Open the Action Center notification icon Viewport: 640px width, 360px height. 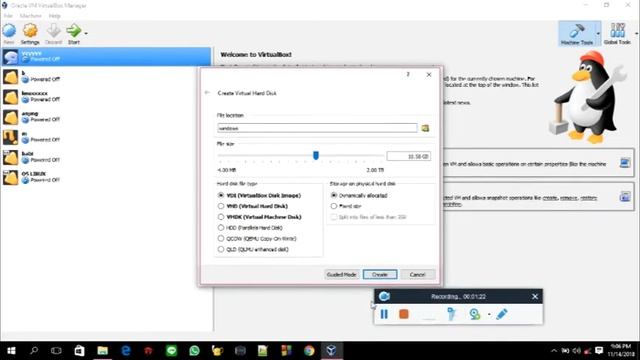point(599,351)
